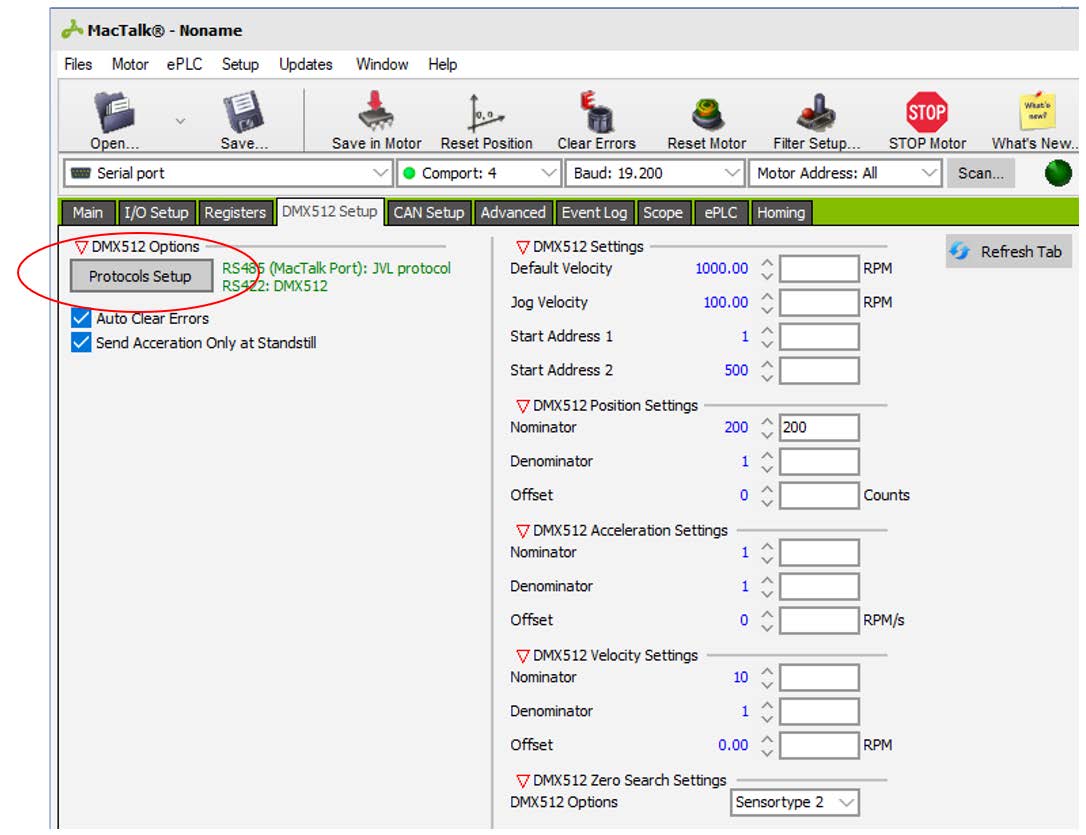Open the Comport 4 dropdown
The image size is (1086, 835).
coord(479,173)
